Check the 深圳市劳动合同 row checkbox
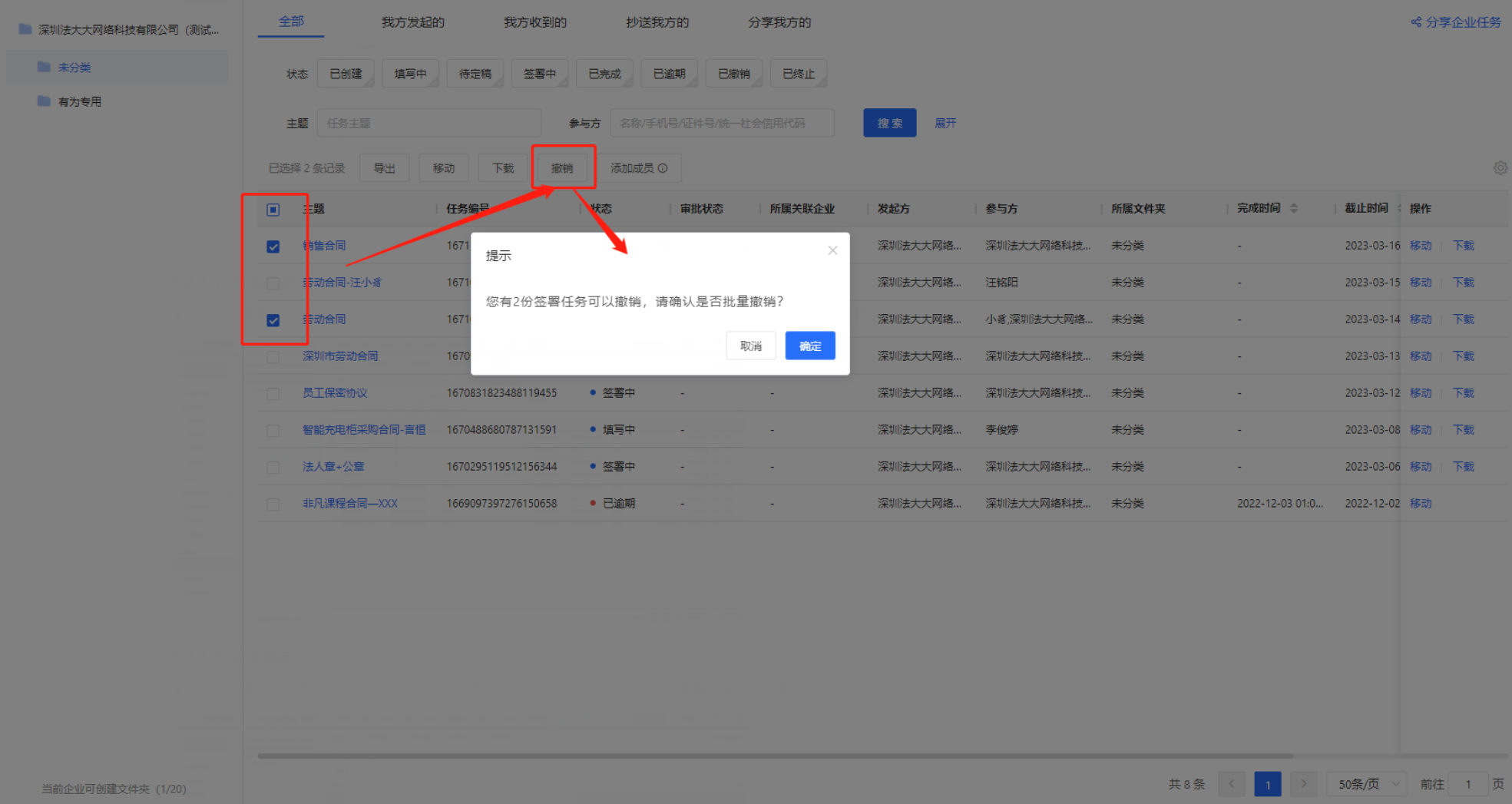Image resolution: width=1512 pixels, height=804 pixels. pyautogui.click(x=273, y=357)
